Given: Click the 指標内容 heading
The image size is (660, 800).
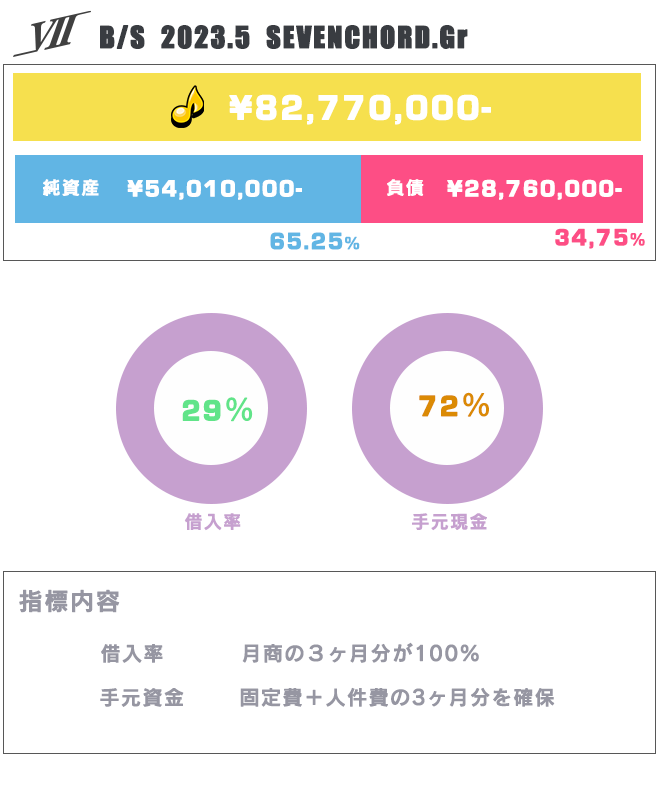Looking at the screenshot, I should 69,602.
